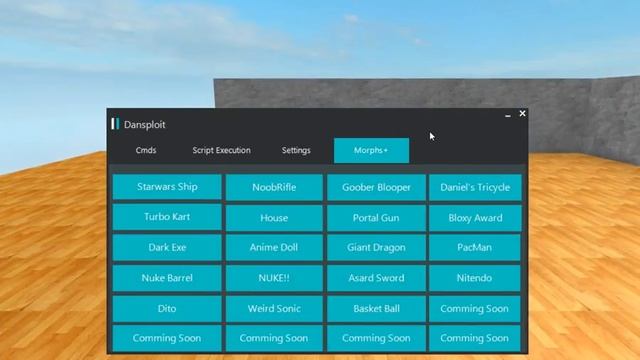The width and height of the screenshot is (640, 360).
Task: Click the Dansploit title text
Action: [x=144, y=124]
